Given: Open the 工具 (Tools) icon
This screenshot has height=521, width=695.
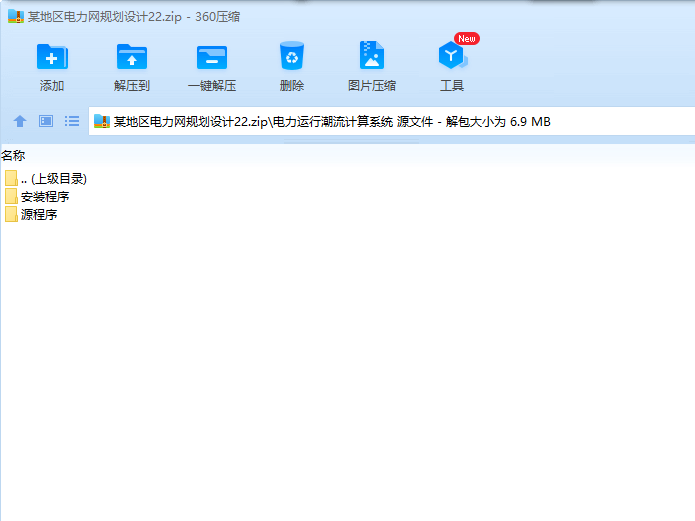Looking at the screenshot, I should (452, 55).
